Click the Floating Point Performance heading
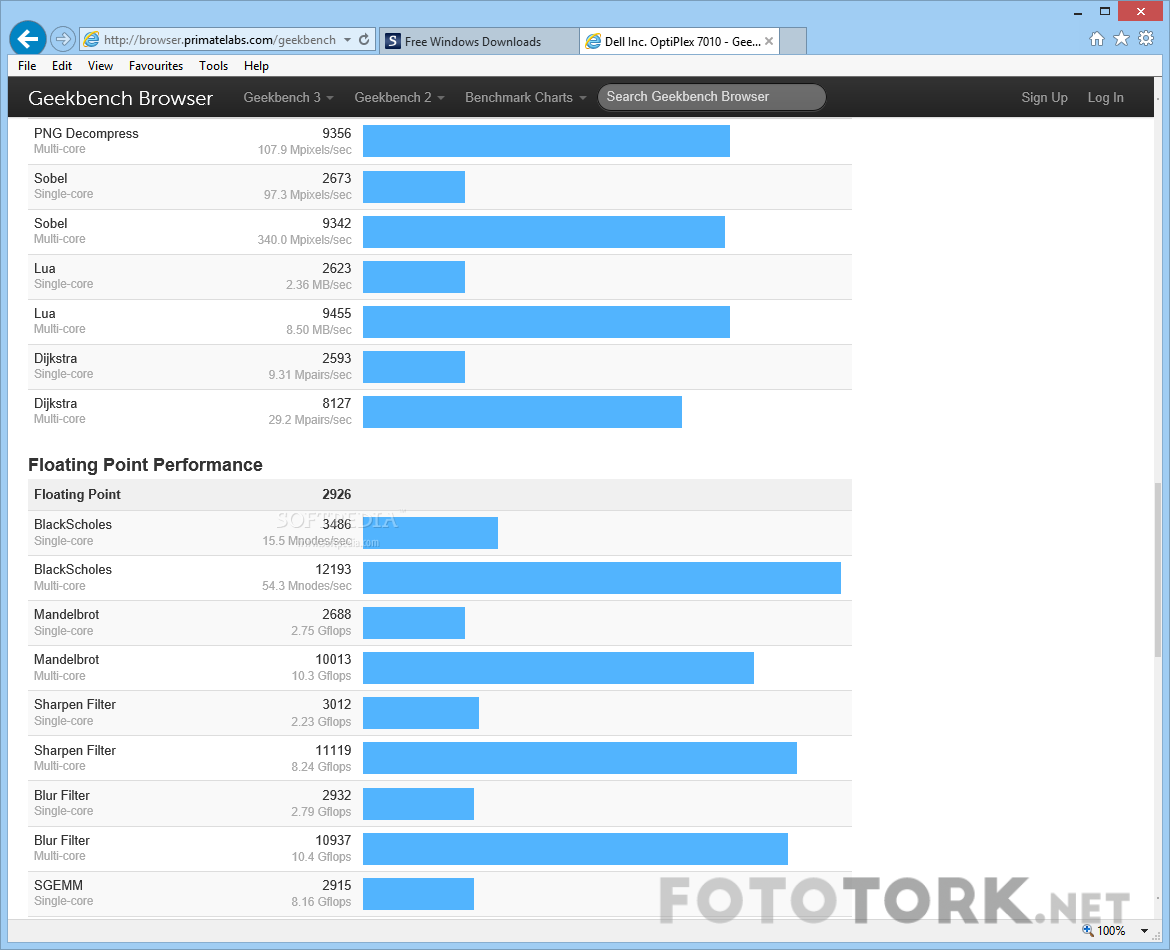Screen dimensions: 1170x950 coord(146,465)
